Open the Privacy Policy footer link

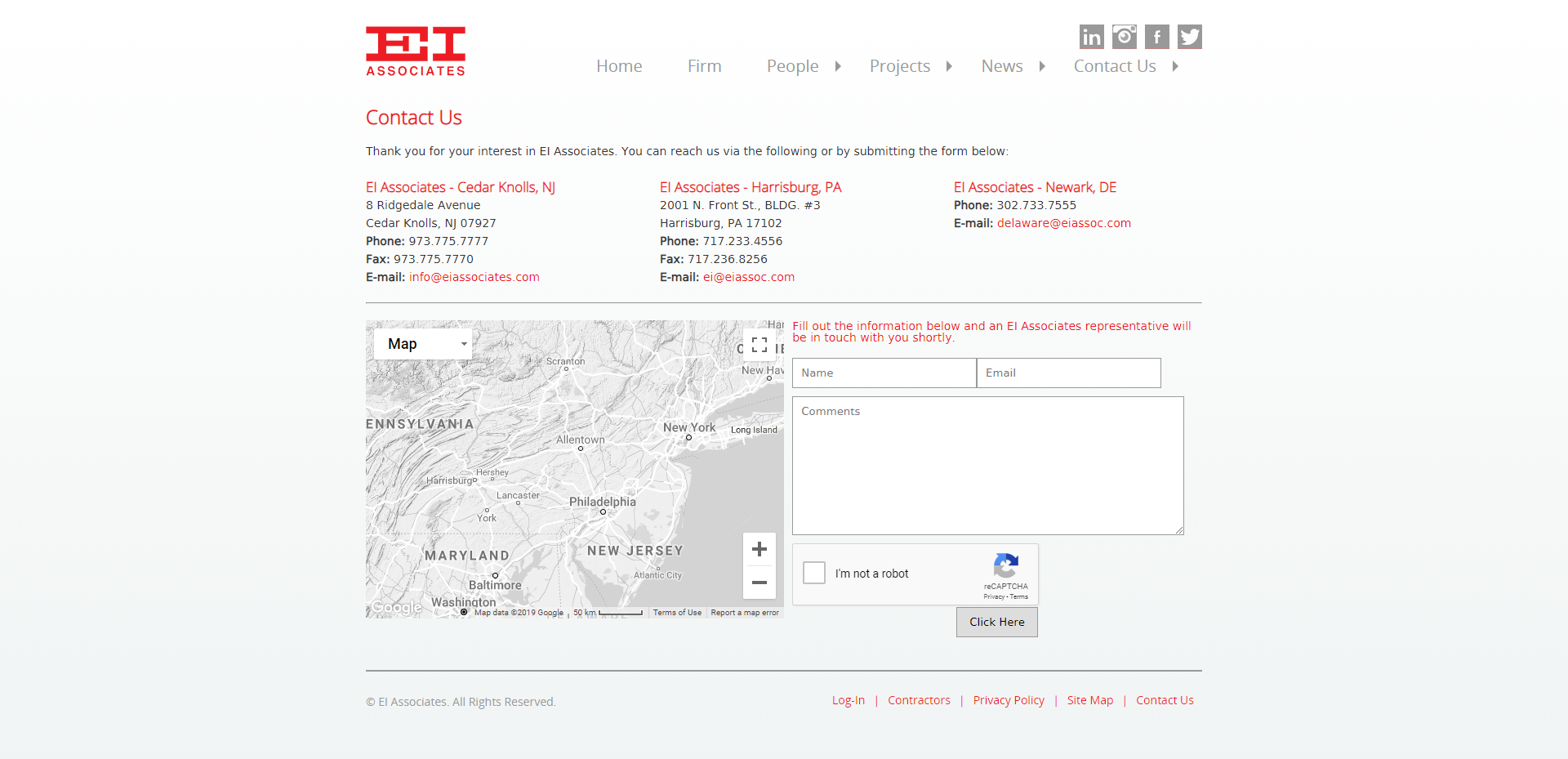pos(1009,700)
